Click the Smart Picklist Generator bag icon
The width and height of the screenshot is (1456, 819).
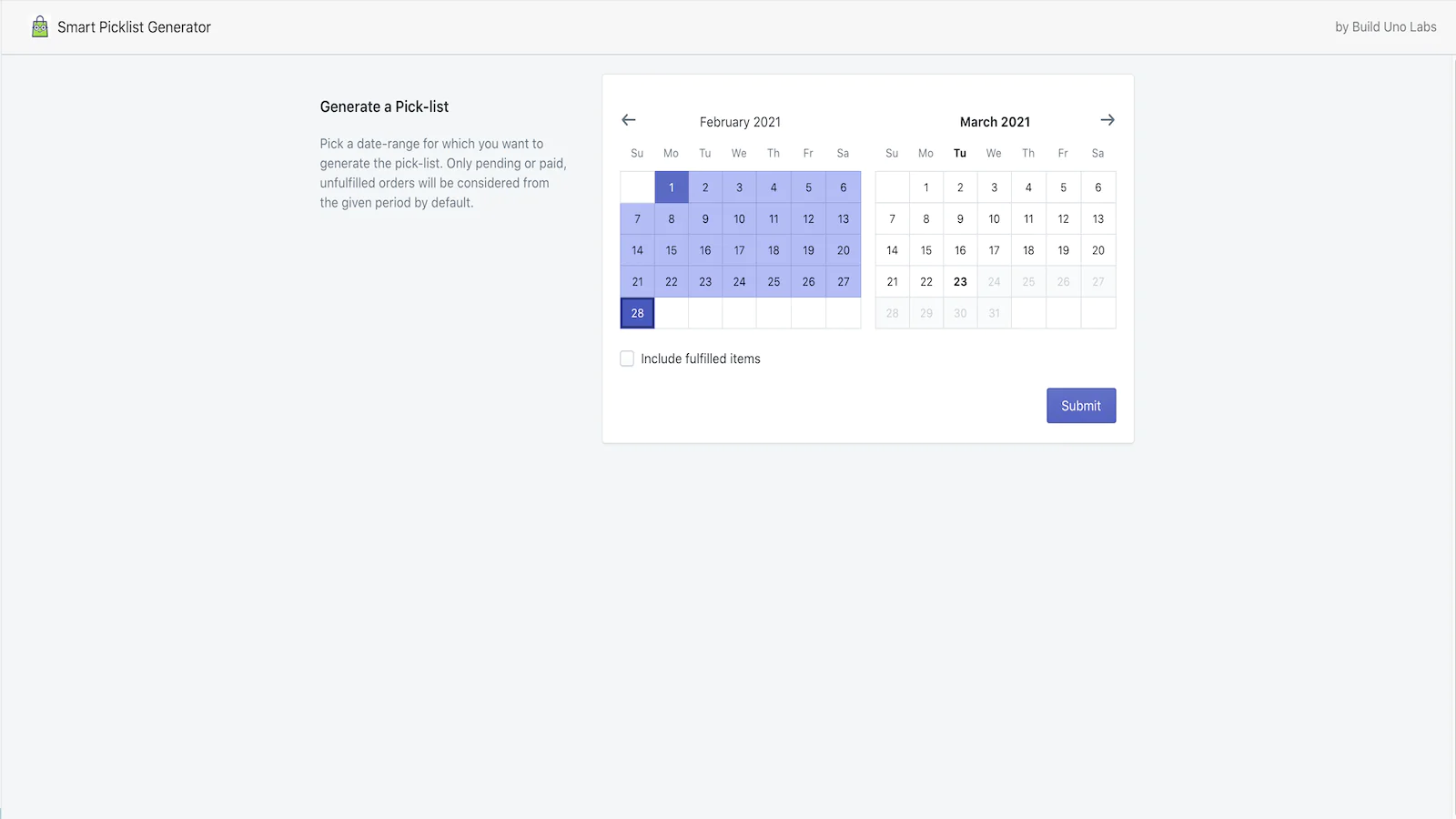point(39,26)
